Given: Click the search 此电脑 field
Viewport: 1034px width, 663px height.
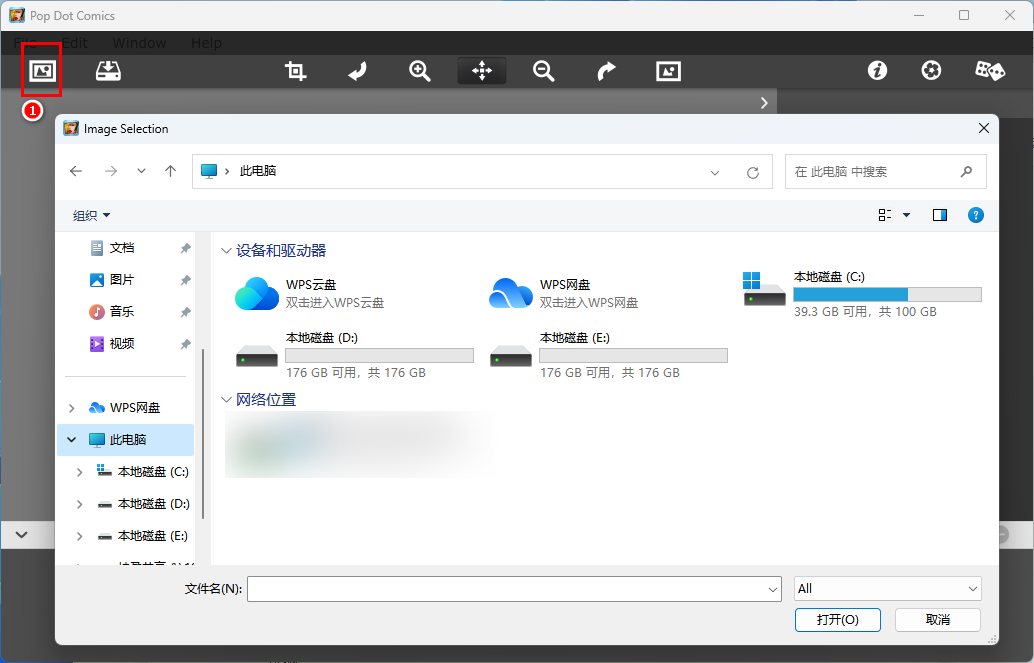Looking at the screenshot, I should [886, 172].
